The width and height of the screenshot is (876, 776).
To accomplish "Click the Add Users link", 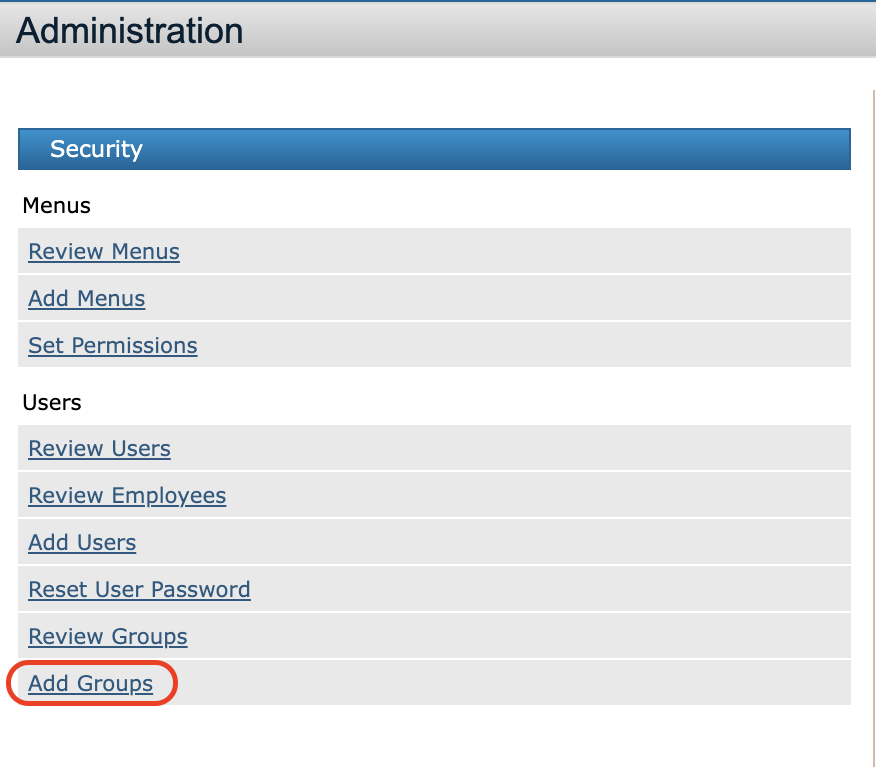I will click(x=82, y=542).
